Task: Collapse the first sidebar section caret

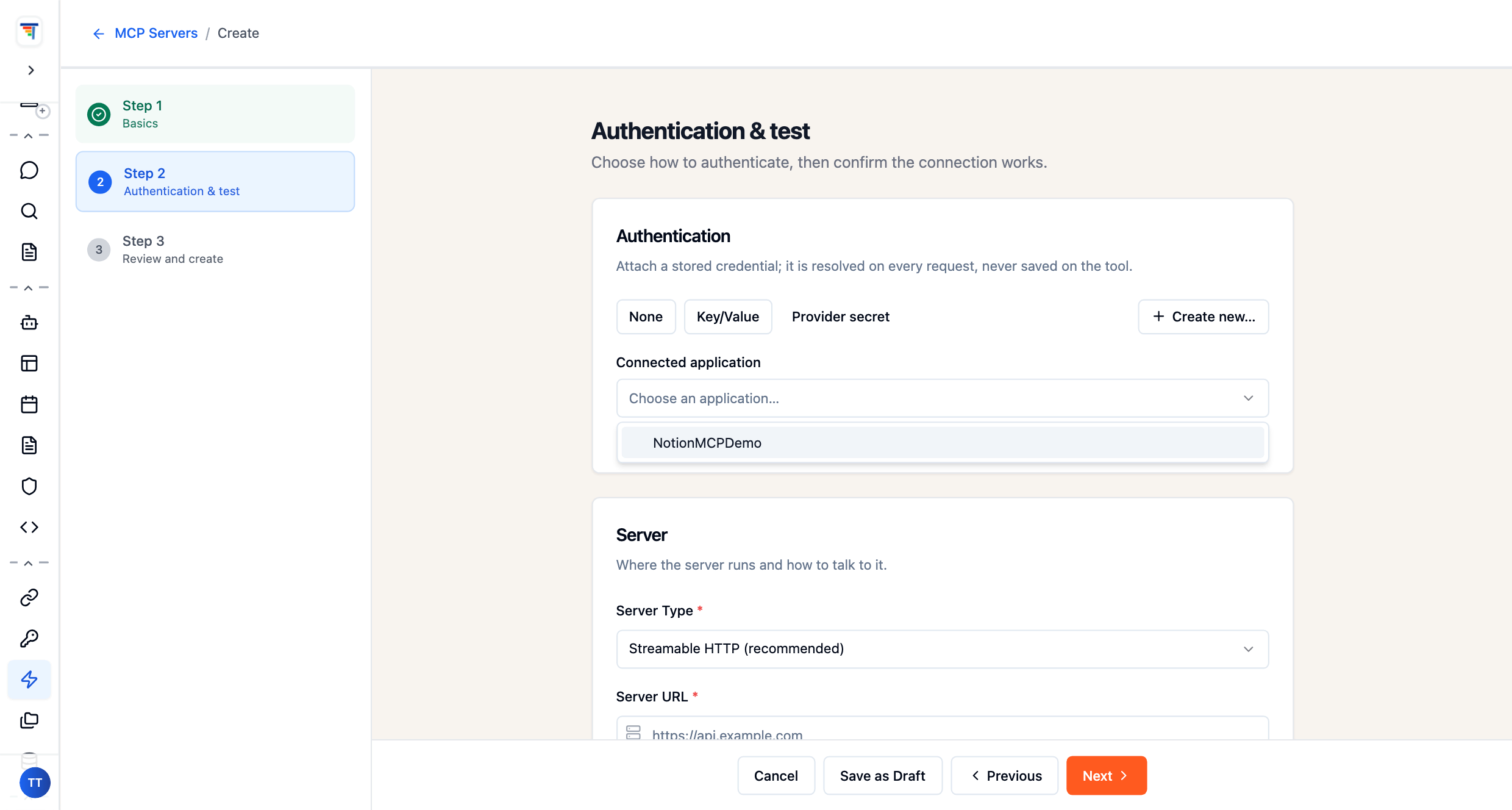Action: coord(29,135)
